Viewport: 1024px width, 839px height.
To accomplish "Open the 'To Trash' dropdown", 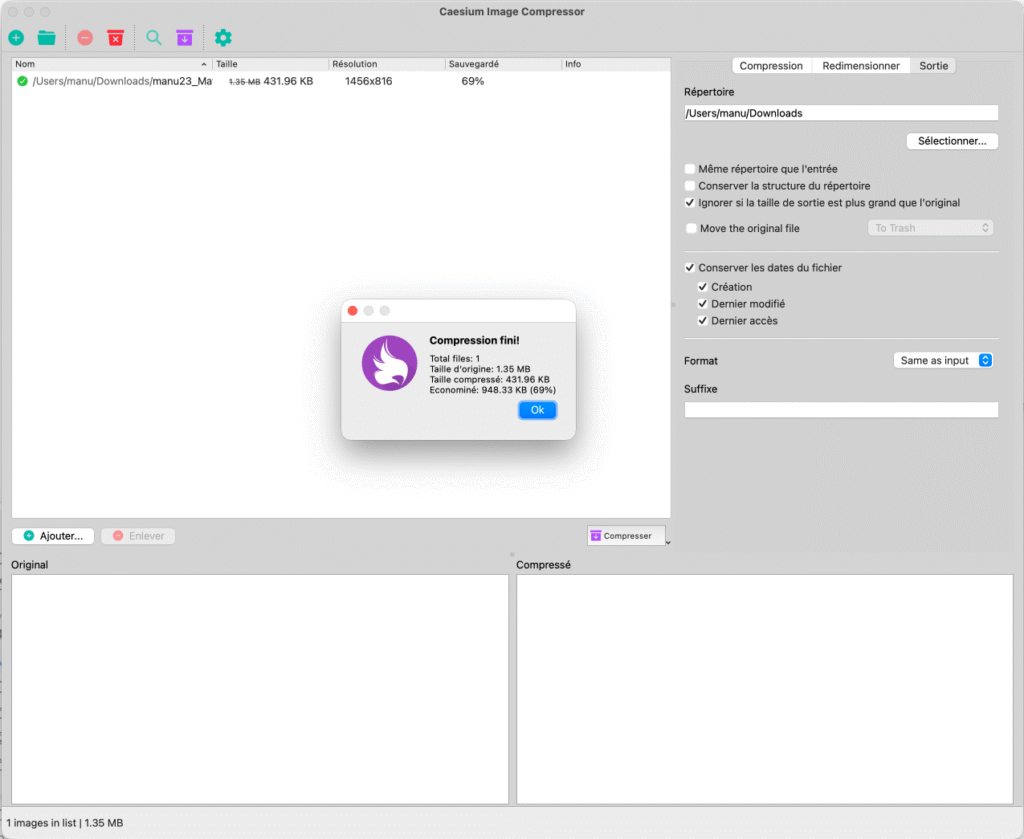I will tap(930, 228).
